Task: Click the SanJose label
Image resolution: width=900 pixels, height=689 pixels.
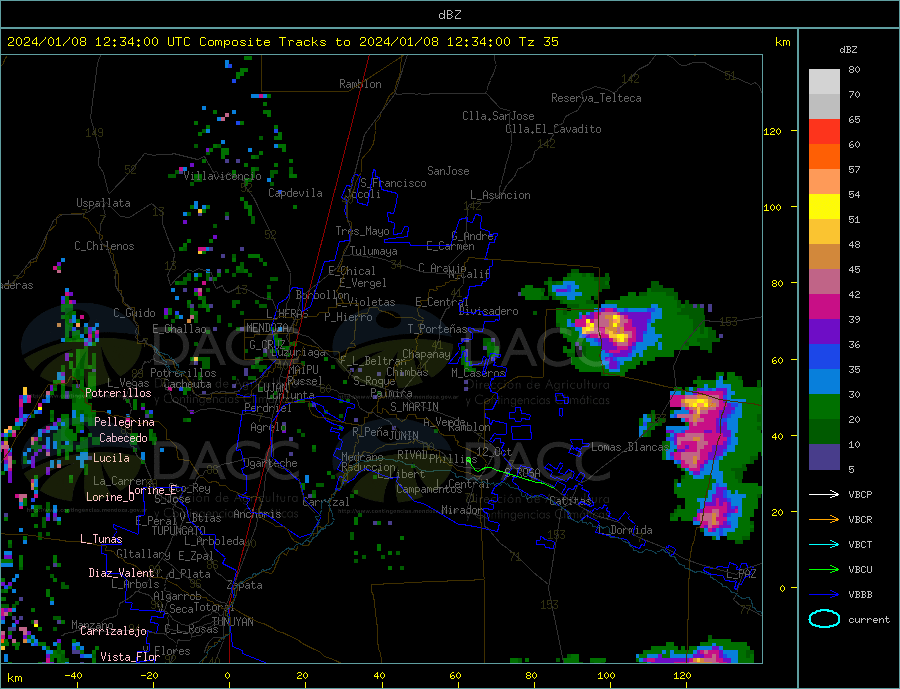Action: coord(448,171)
